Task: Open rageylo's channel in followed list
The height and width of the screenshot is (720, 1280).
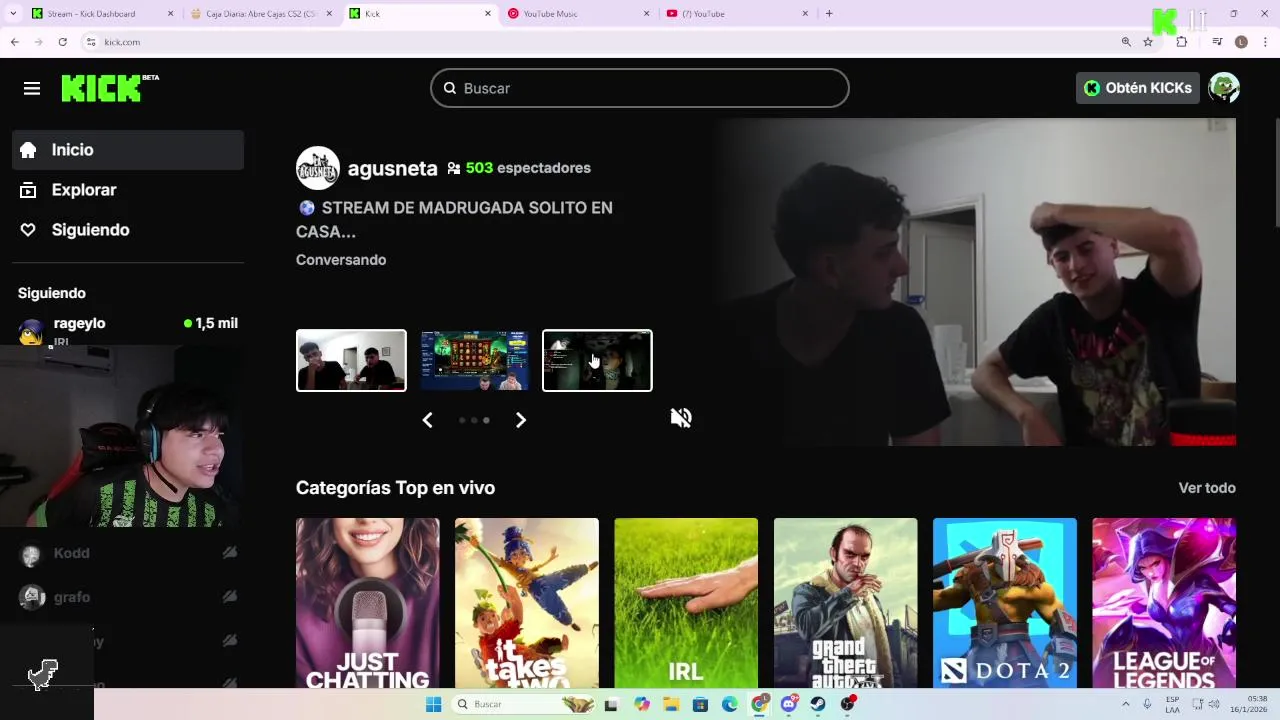Action: click(128, 328)
